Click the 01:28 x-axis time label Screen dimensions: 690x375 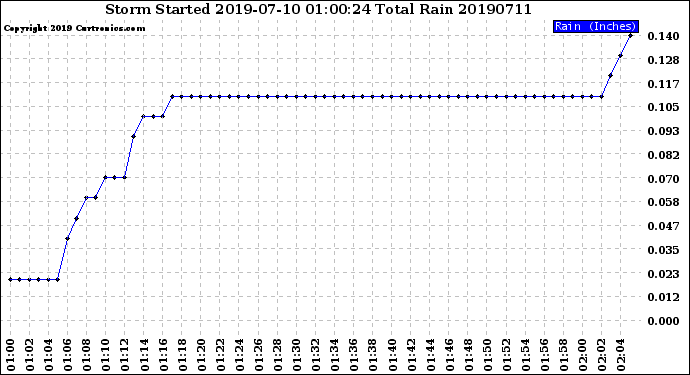(277, 355)
